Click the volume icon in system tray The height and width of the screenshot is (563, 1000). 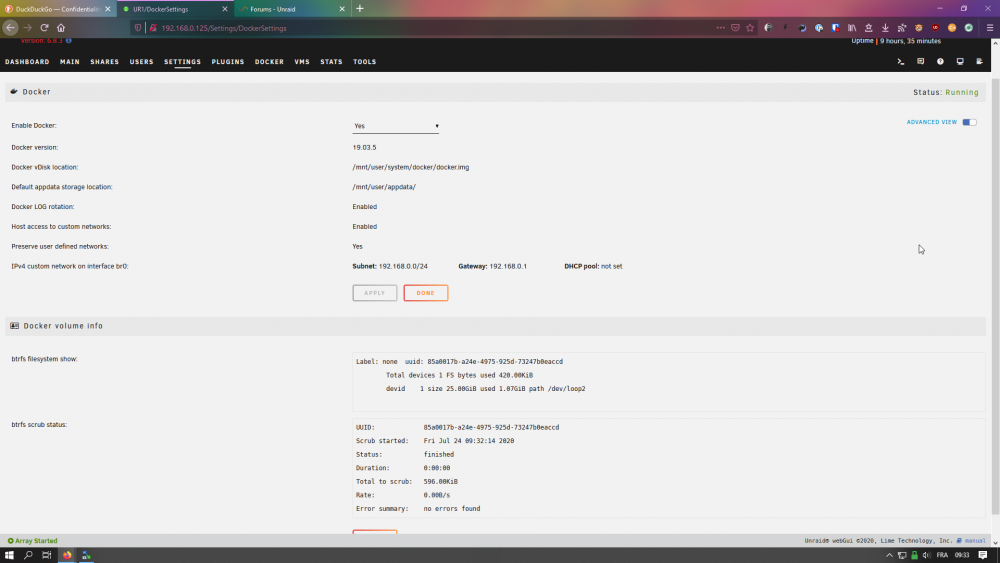pyautogui.click(x=927, y=555)
